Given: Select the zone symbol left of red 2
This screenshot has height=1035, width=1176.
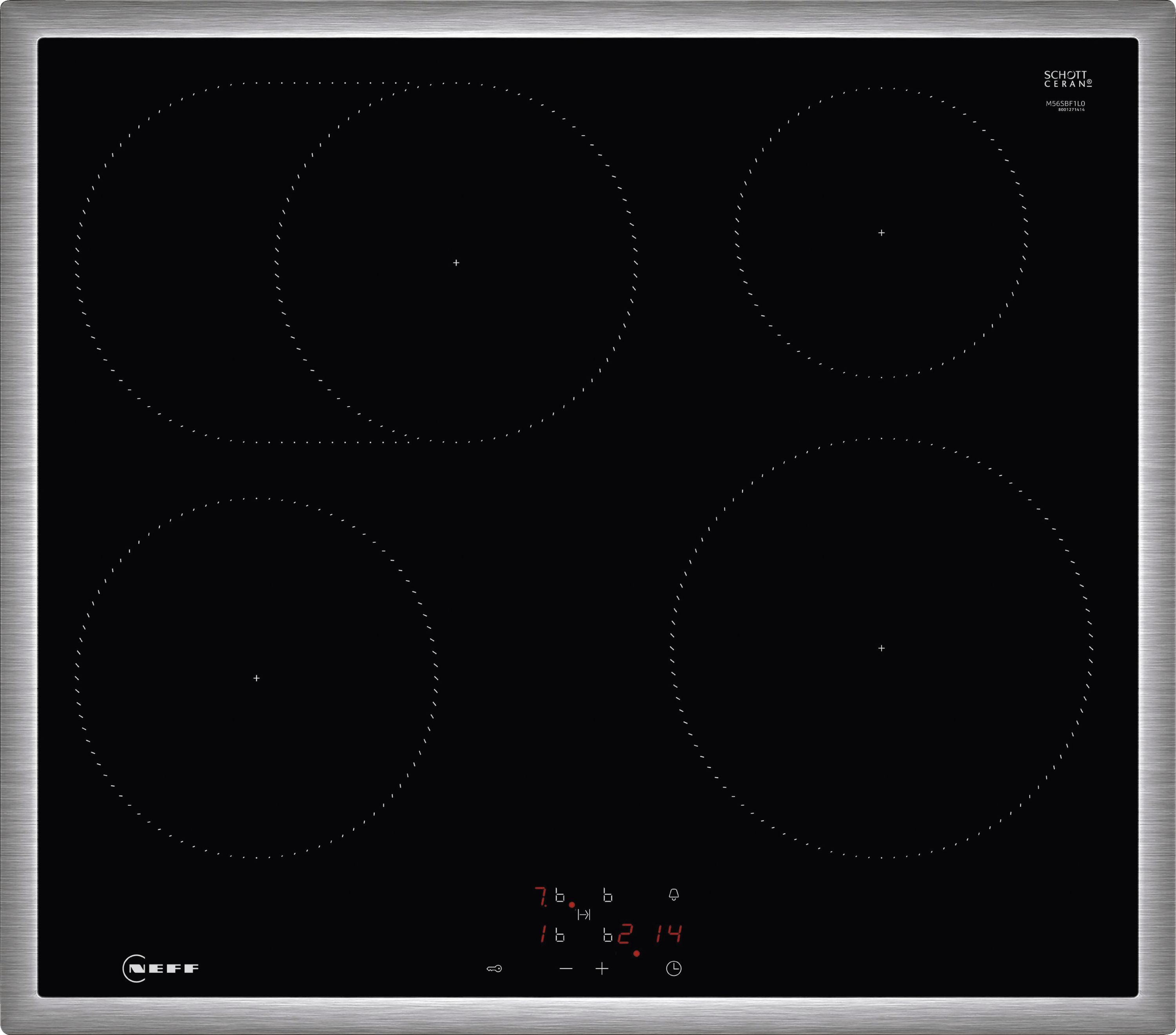Looking at the screenshot, I should (608, 935).
